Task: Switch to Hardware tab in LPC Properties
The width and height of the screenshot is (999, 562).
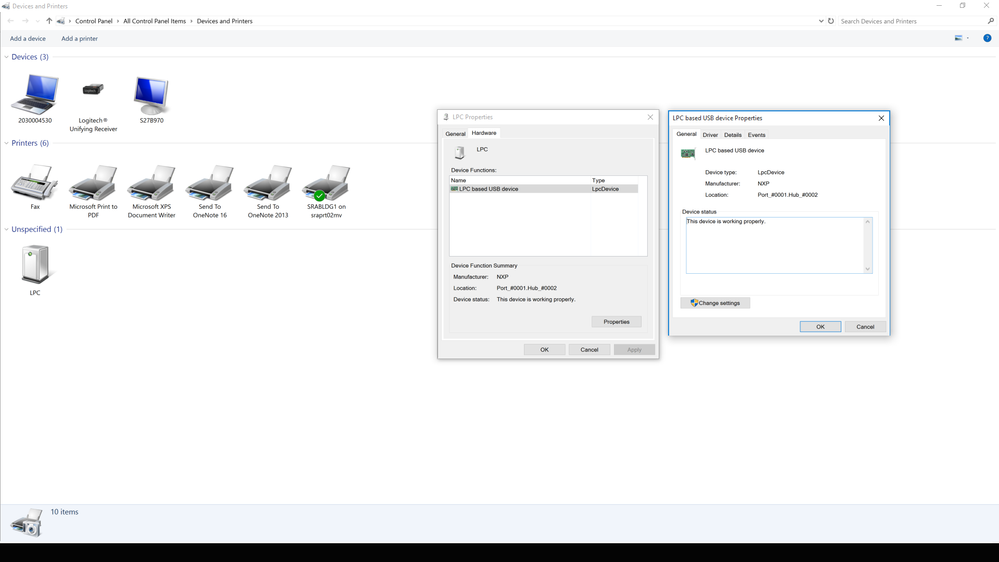Action: pyautogui.click(x=484, y=133)
